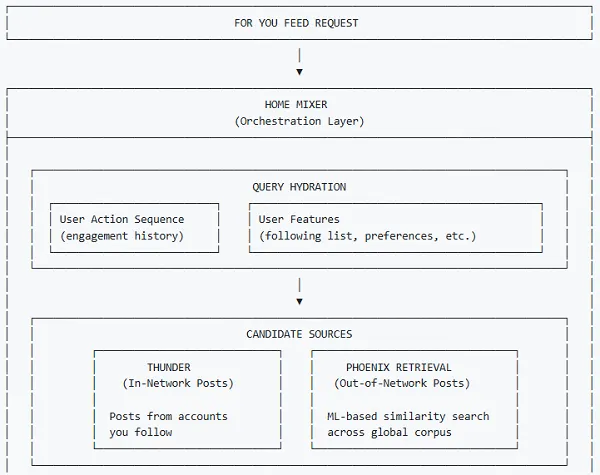Click the 'ML-based similarity search' line

[408, 416]
